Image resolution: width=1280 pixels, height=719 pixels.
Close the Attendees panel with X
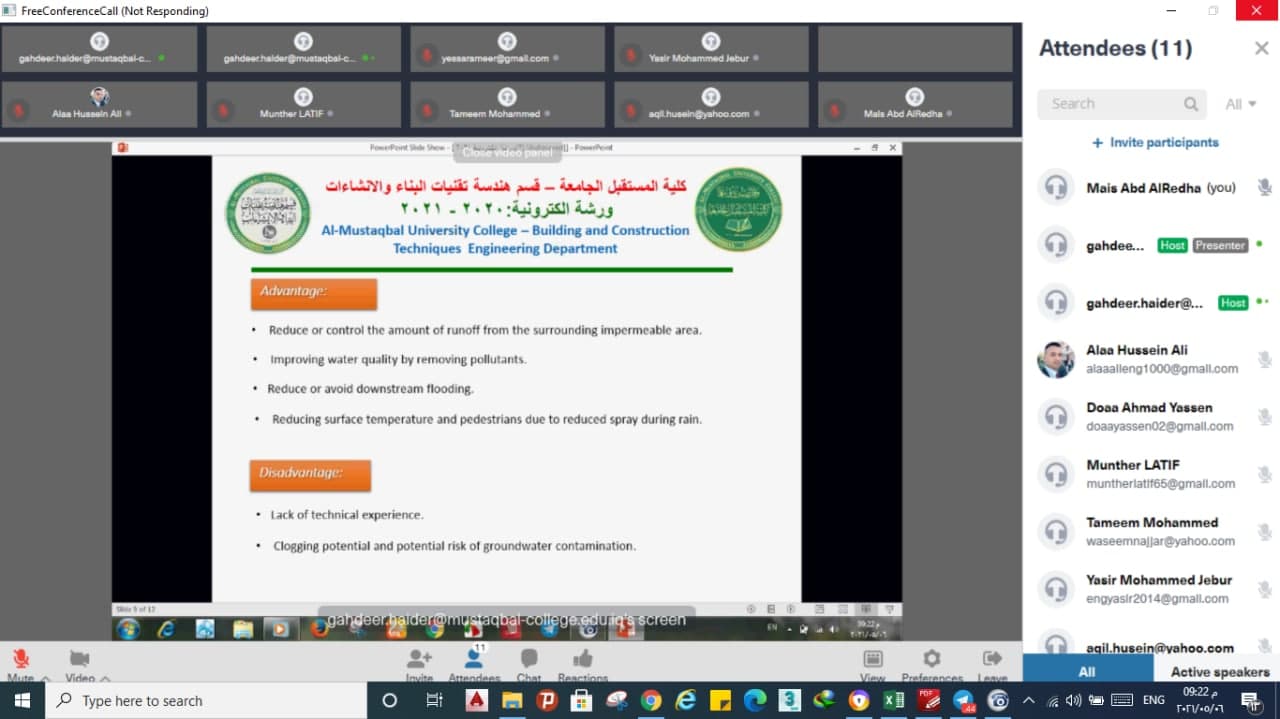pyautogui.click(x=1261, y=48)
